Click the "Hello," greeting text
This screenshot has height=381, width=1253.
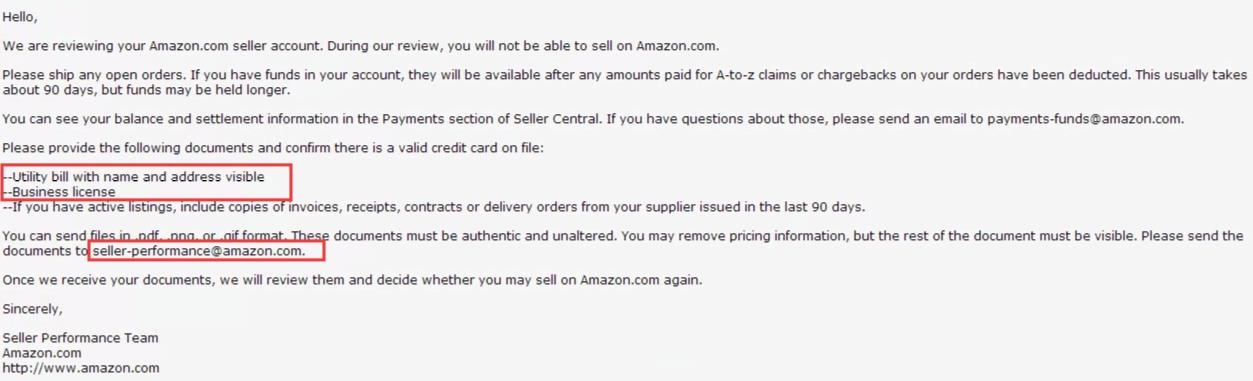coord(20,18)
